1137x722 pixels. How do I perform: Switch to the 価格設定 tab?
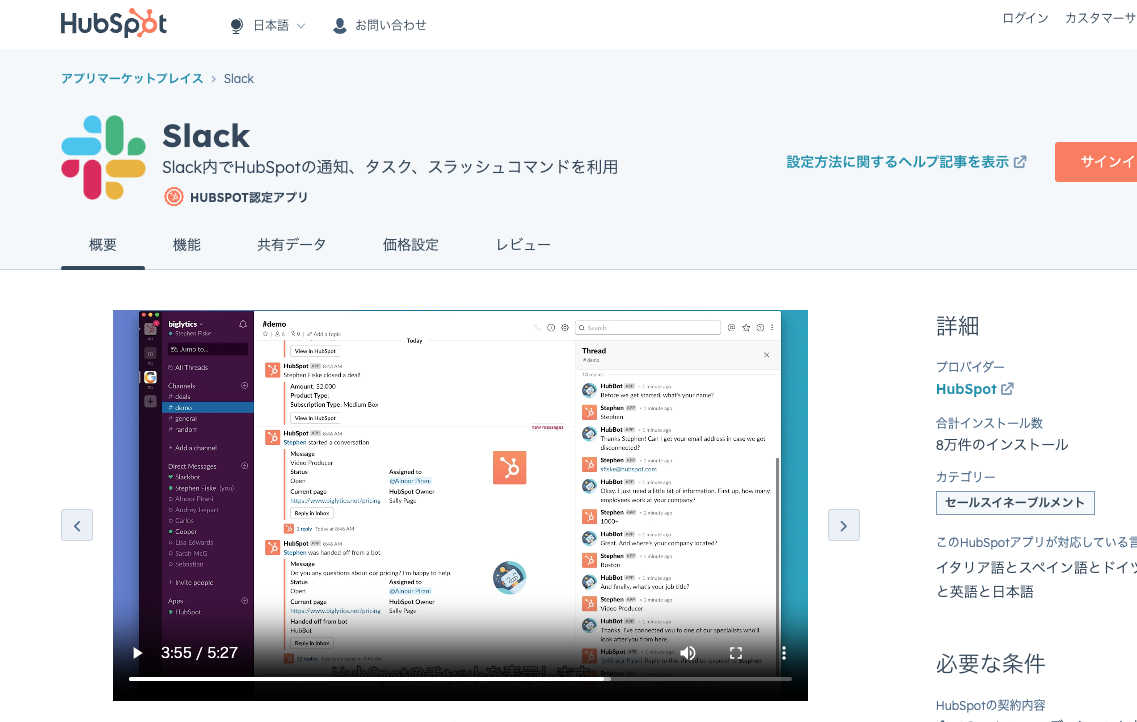[x=410, y=243]
